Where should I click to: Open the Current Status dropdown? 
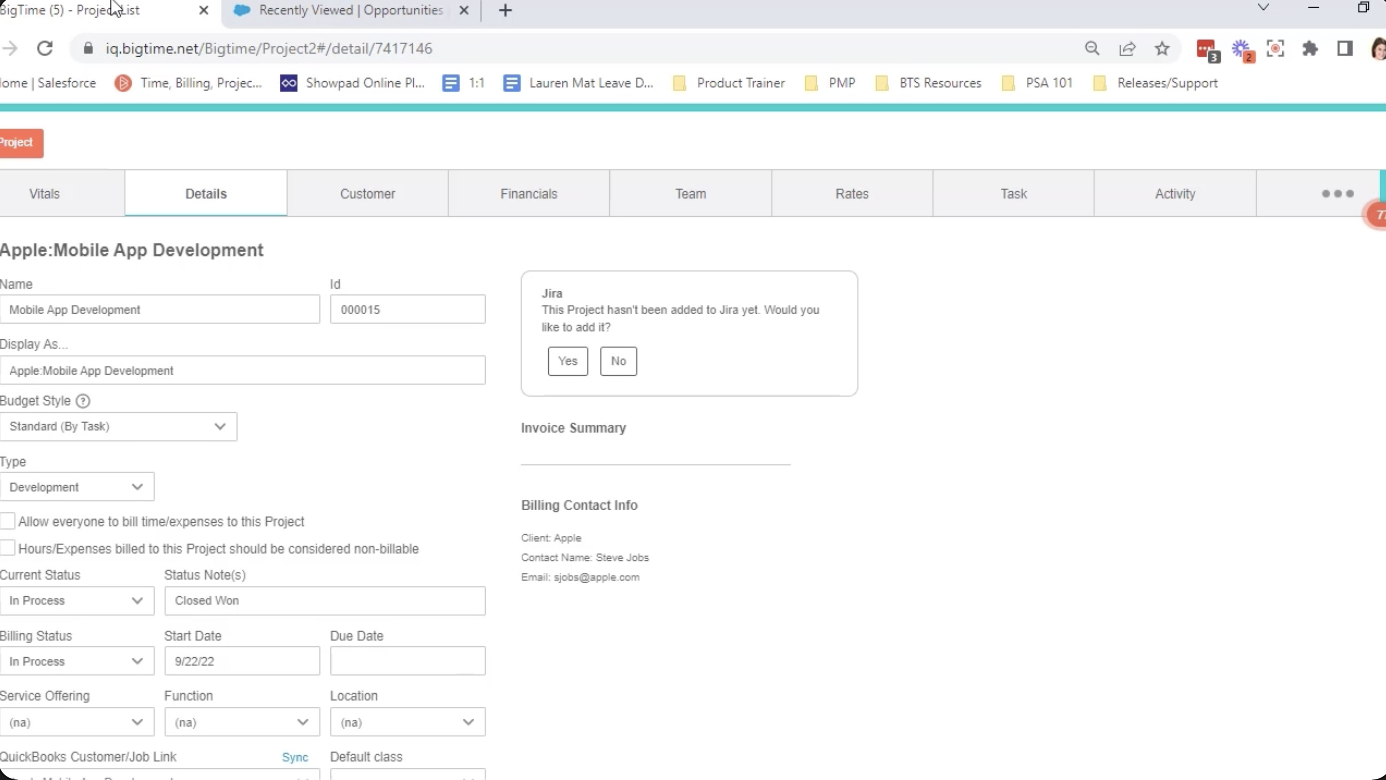[77, 601]
